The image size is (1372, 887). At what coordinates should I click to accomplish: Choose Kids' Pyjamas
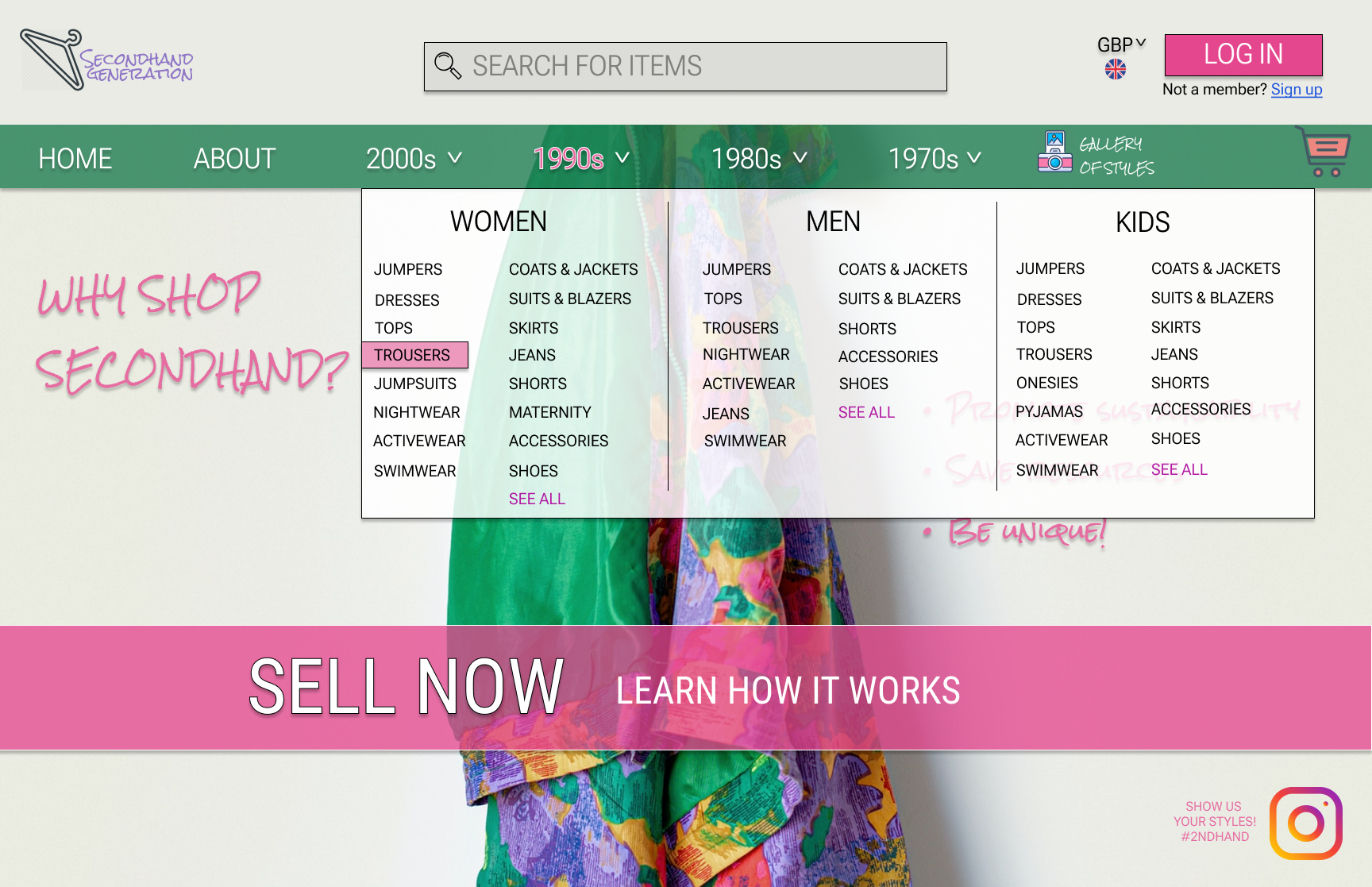click(1049, 412)
